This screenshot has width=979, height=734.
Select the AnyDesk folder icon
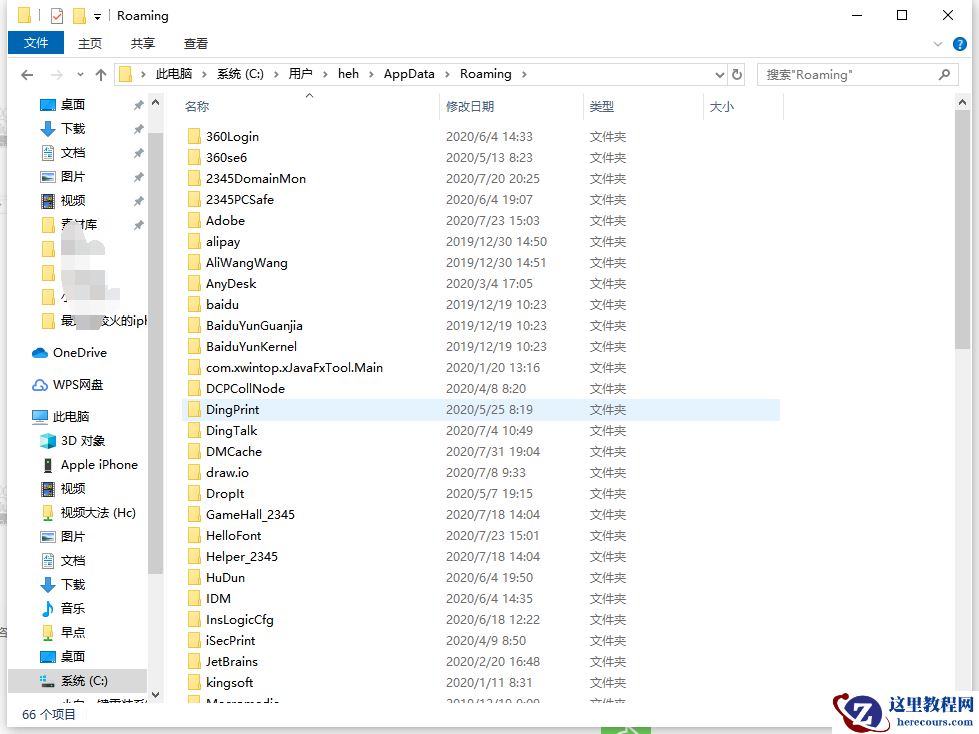click(x=194, y=283)
